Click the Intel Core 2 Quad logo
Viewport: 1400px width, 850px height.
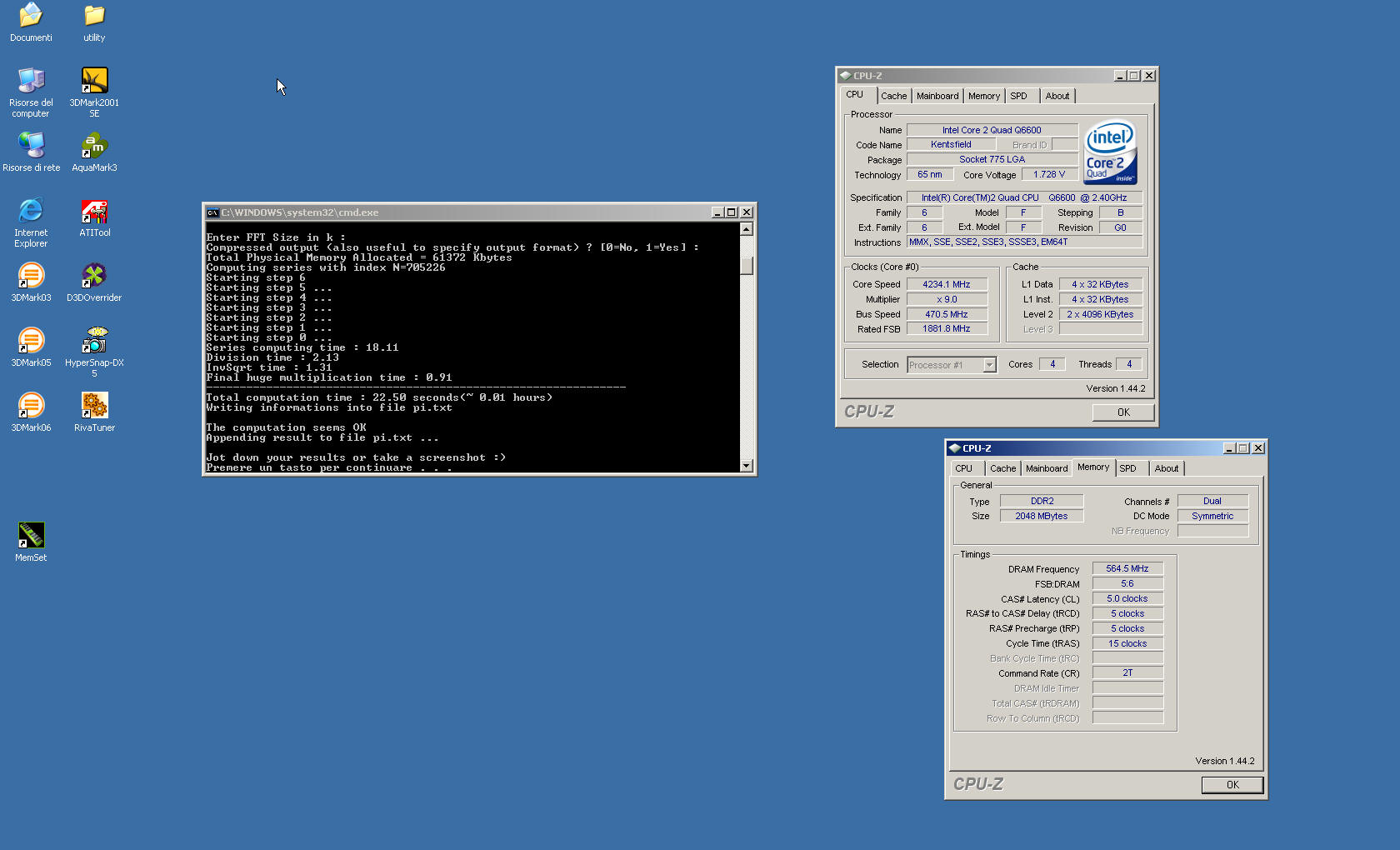pos(1110,152)
